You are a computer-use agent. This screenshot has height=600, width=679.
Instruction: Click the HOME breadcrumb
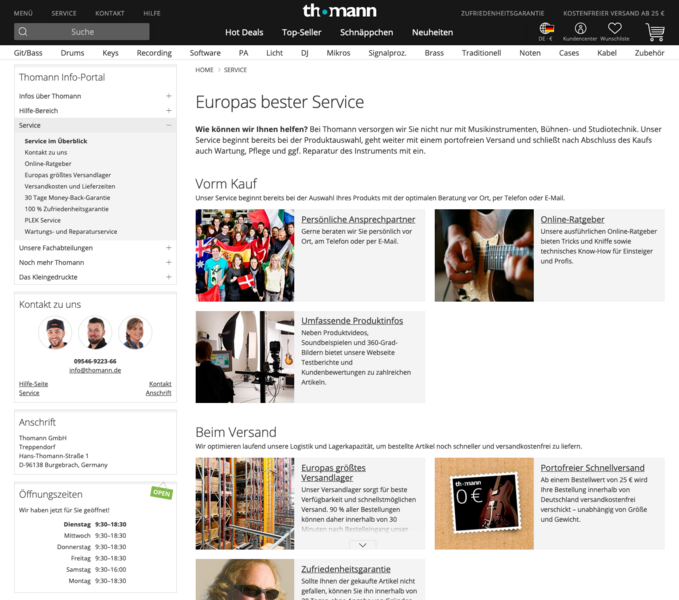pos(204,70)
